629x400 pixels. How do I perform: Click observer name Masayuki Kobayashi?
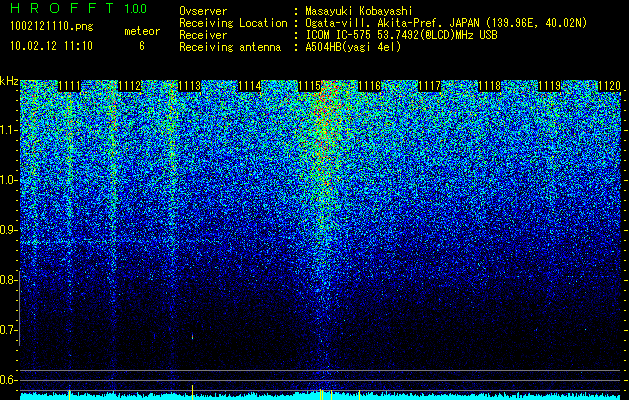tap(359, 11)
